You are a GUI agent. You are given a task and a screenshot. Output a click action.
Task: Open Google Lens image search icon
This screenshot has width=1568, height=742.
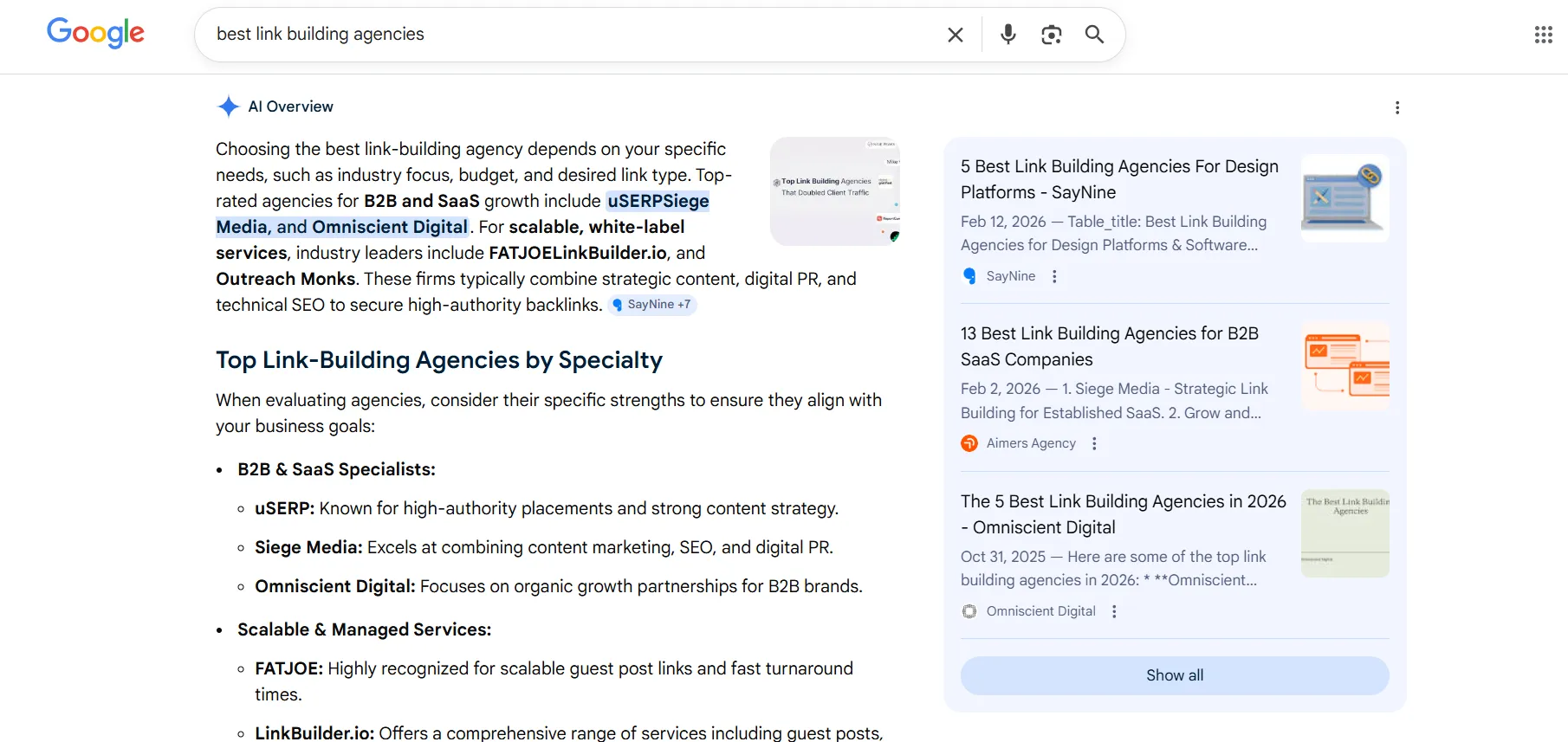pos(1051,35)
